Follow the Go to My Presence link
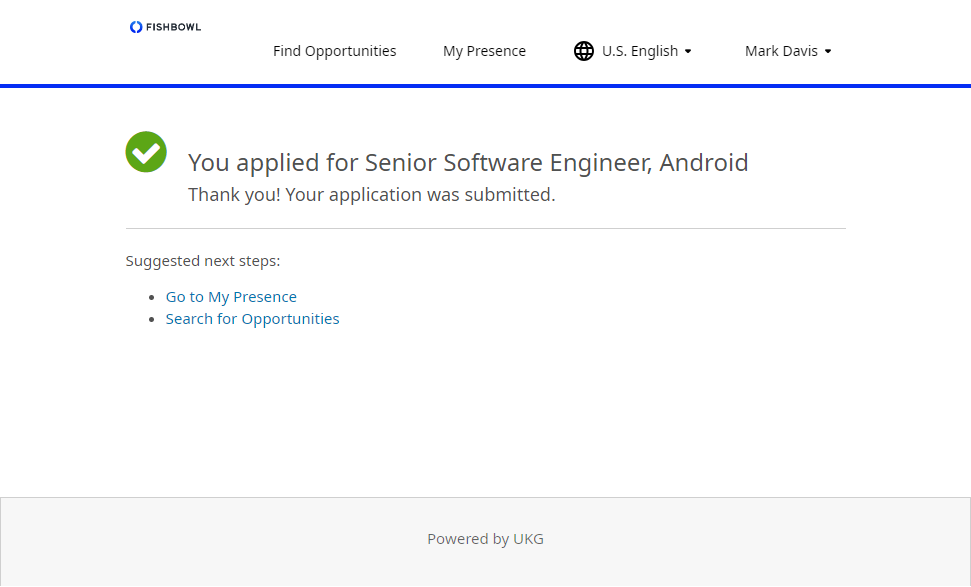The image size is (971, 587). click(231, 297)
